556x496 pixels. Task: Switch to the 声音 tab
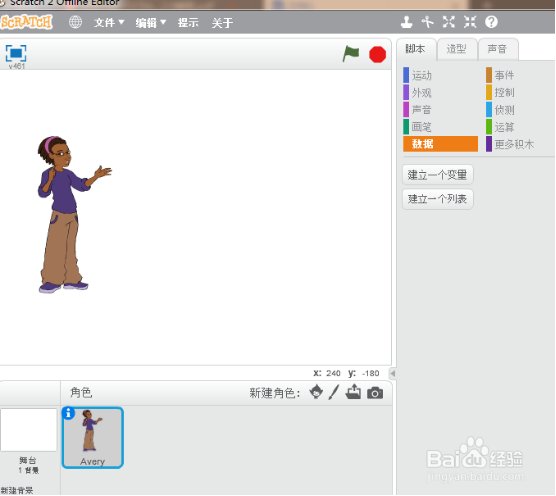[498, 49]
